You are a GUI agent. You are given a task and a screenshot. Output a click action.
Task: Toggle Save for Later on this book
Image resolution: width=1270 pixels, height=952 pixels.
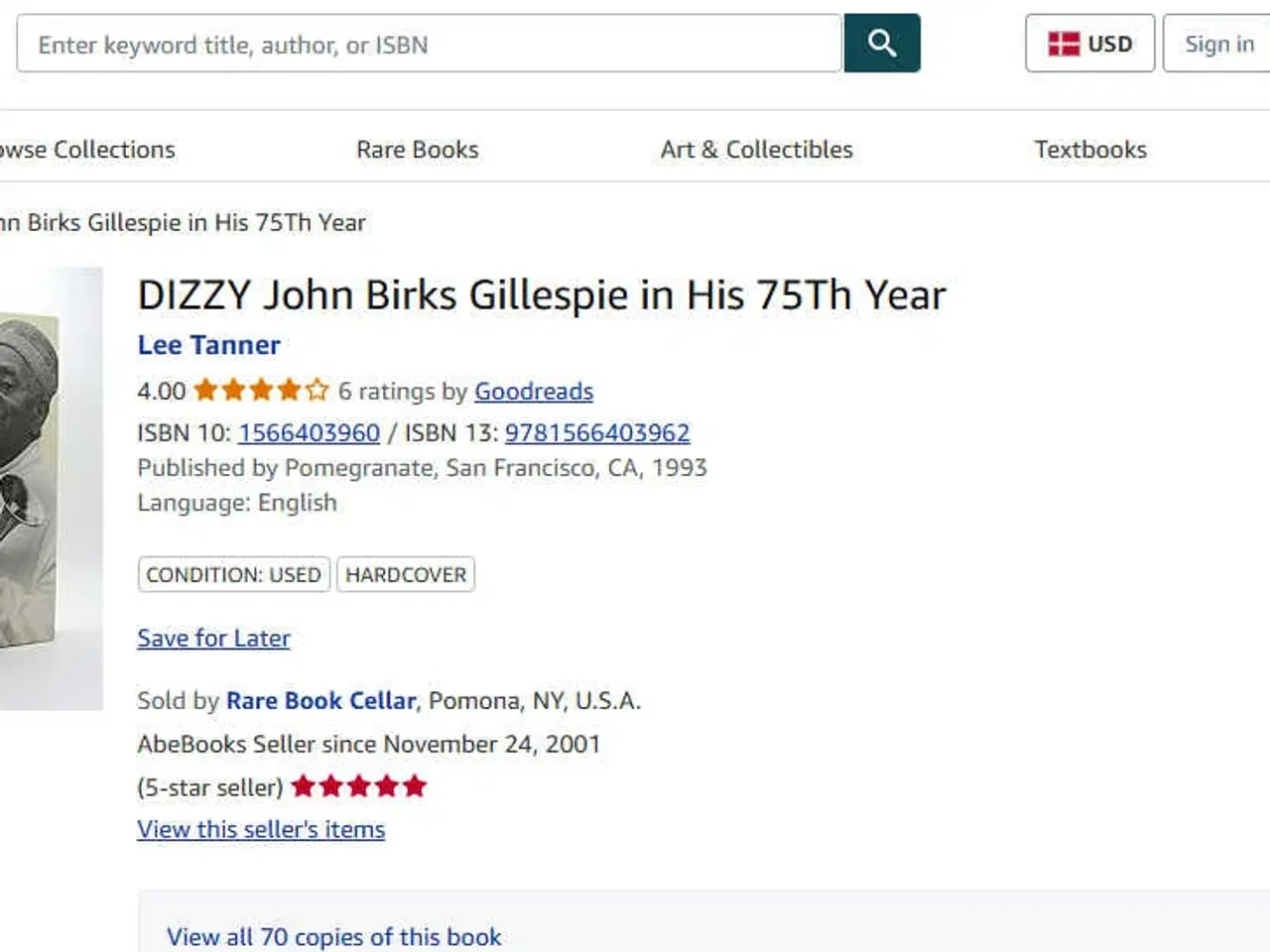(x=213, y=638)
